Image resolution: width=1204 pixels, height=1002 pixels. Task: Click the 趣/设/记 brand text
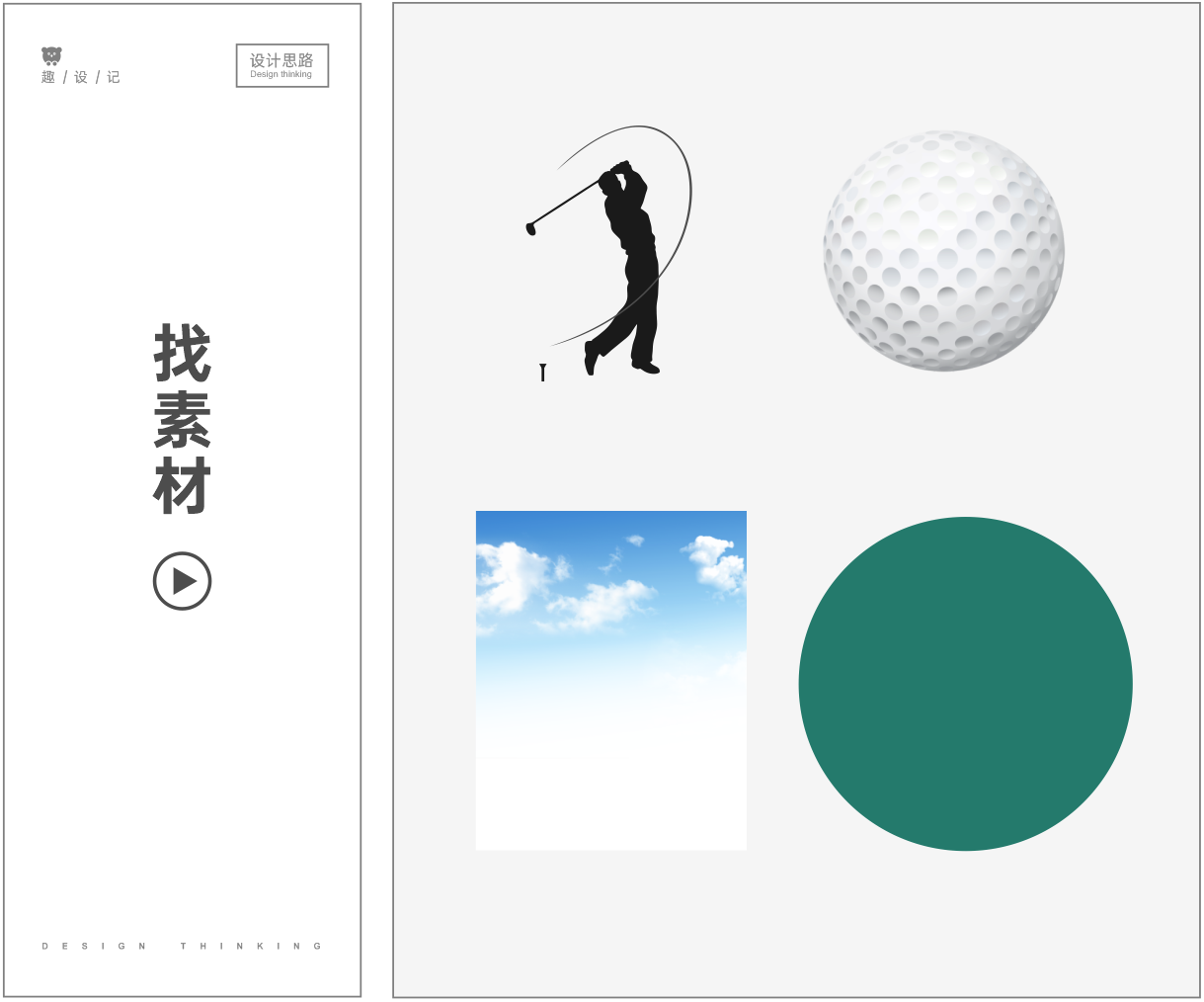[80, 77]
